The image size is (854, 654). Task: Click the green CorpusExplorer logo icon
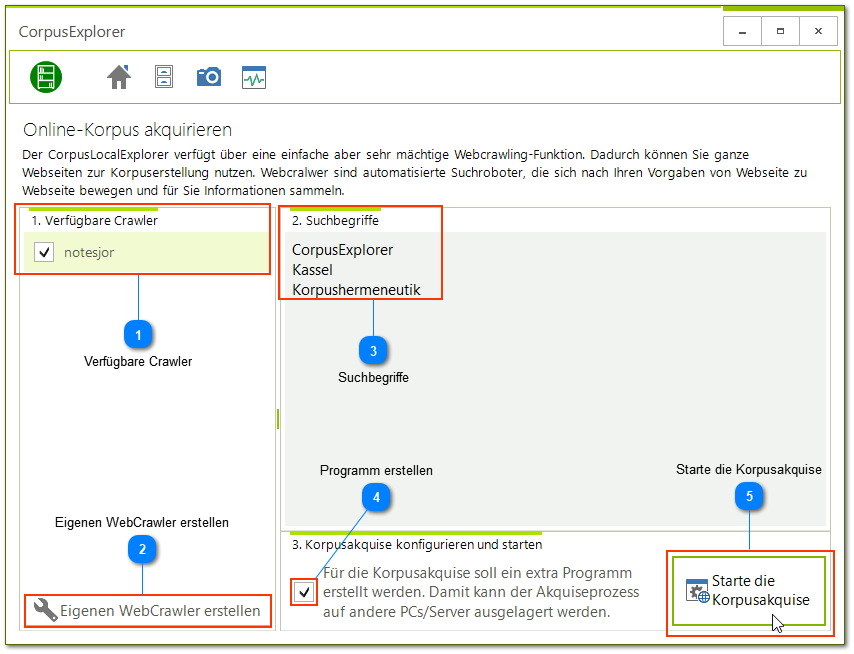coord(46,77)
